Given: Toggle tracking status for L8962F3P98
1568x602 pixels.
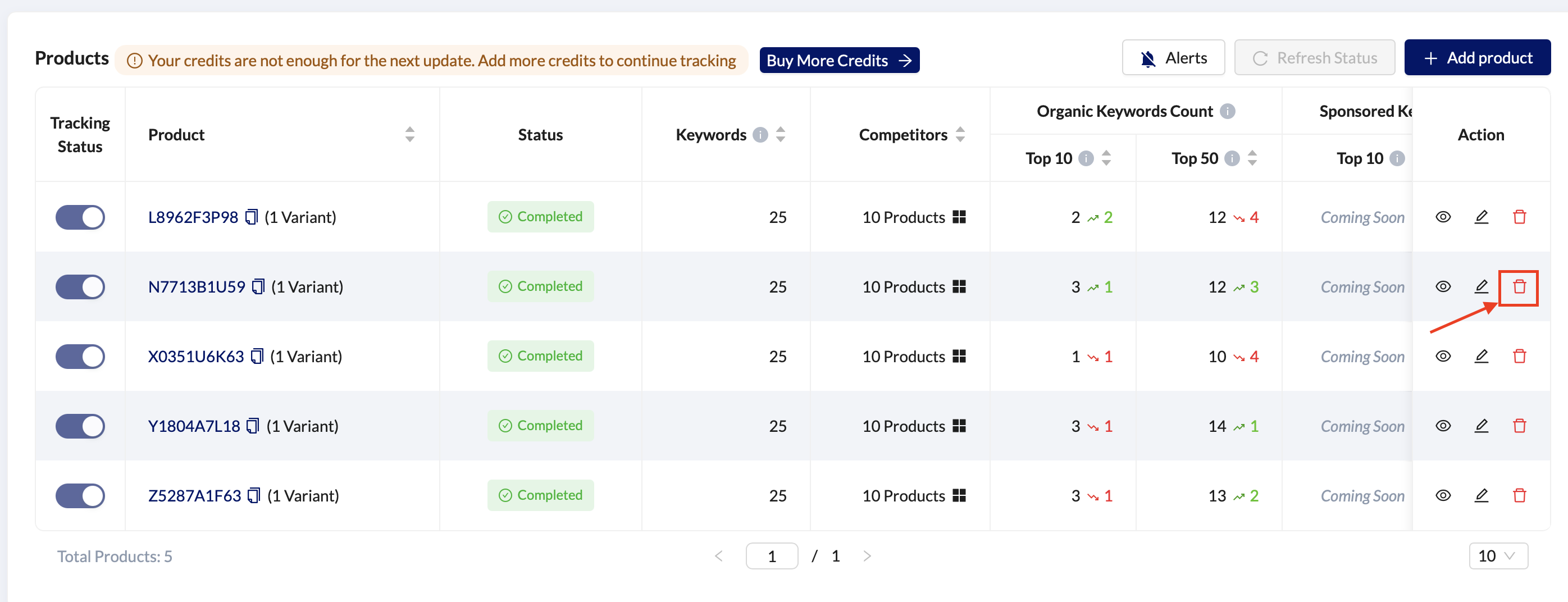Looking at the screenshot, I should 80,217.
